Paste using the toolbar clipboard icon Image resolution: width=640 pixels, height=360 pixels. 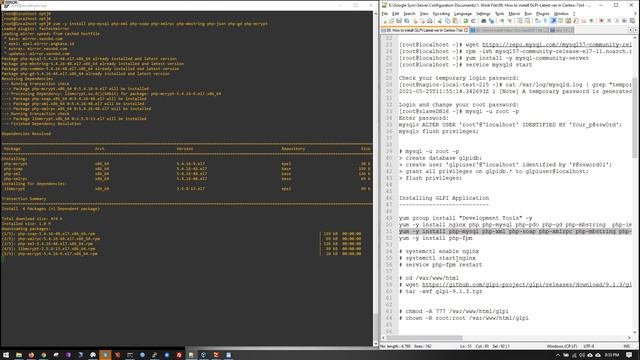pos(455,21)
